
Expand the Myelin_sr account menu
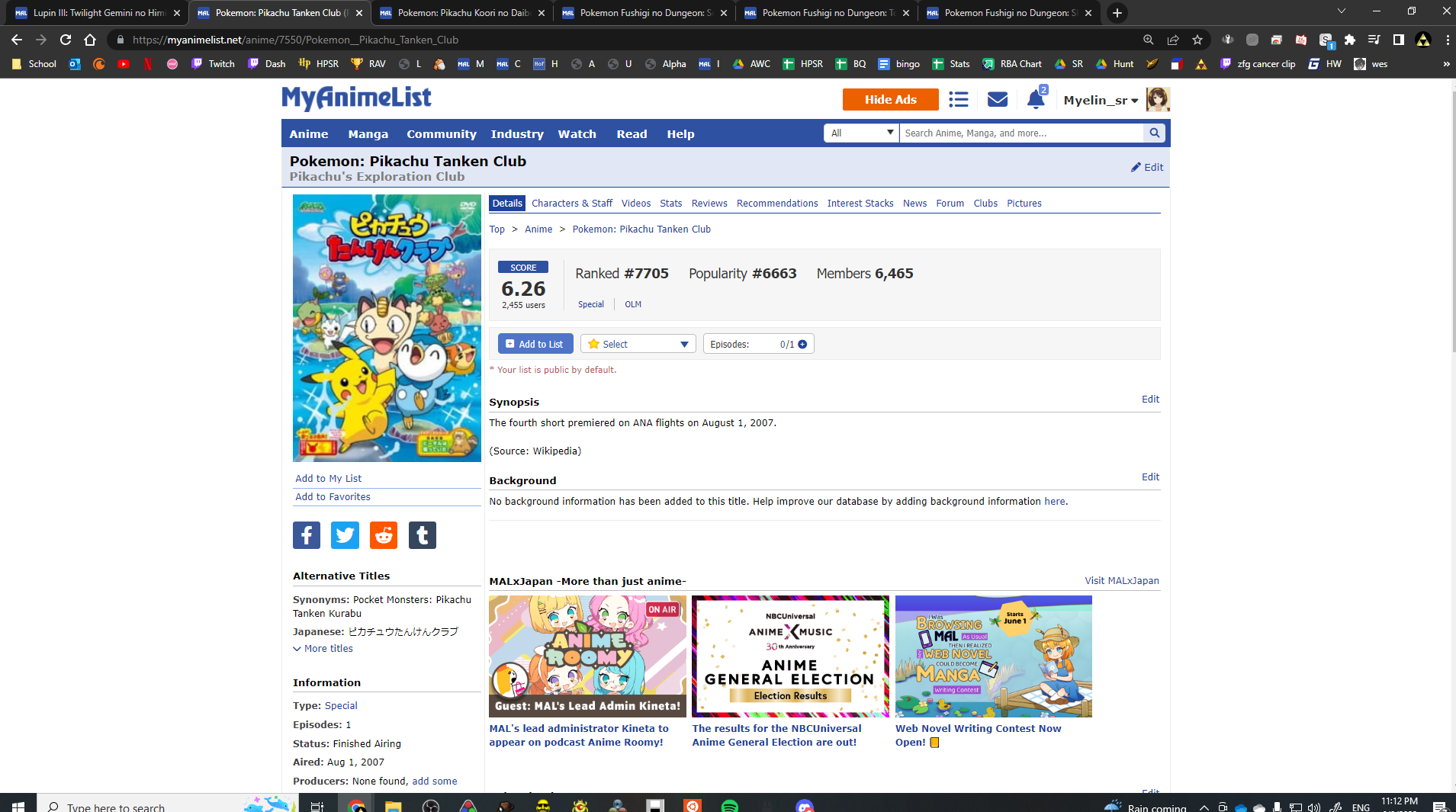[1101, 101]
